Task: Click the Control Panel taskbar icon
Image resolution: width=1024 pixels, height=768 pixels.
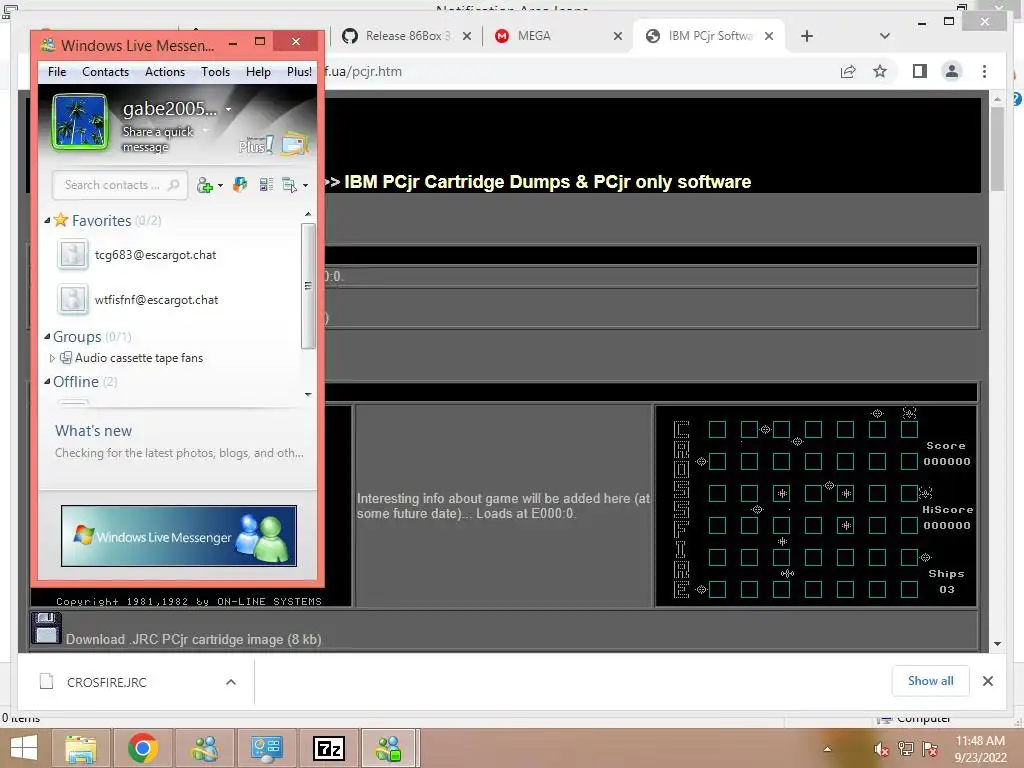Action: tap(266, 748)
